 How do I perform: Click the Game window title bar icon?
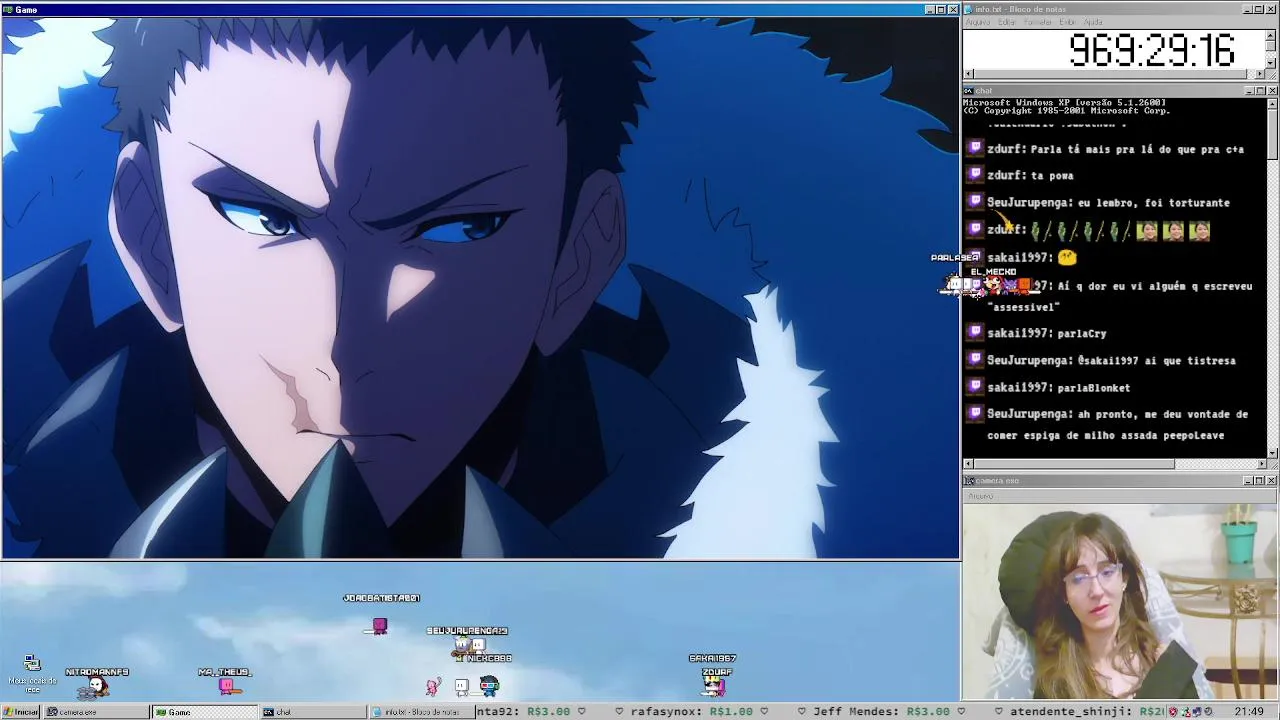click(7, 9)
